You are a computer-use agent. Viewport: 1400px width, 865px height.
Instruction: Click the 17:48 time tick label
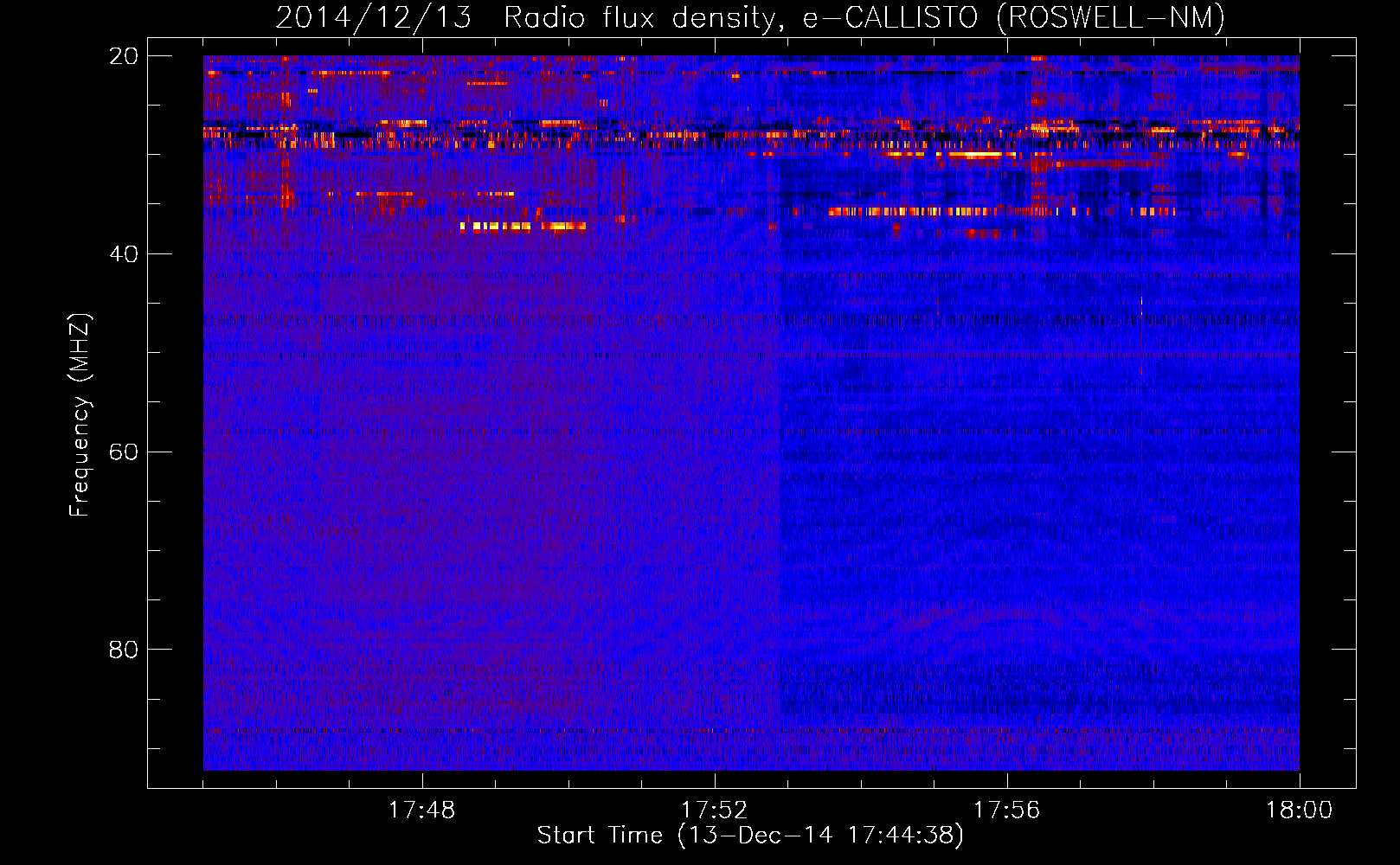pos(421,811)
